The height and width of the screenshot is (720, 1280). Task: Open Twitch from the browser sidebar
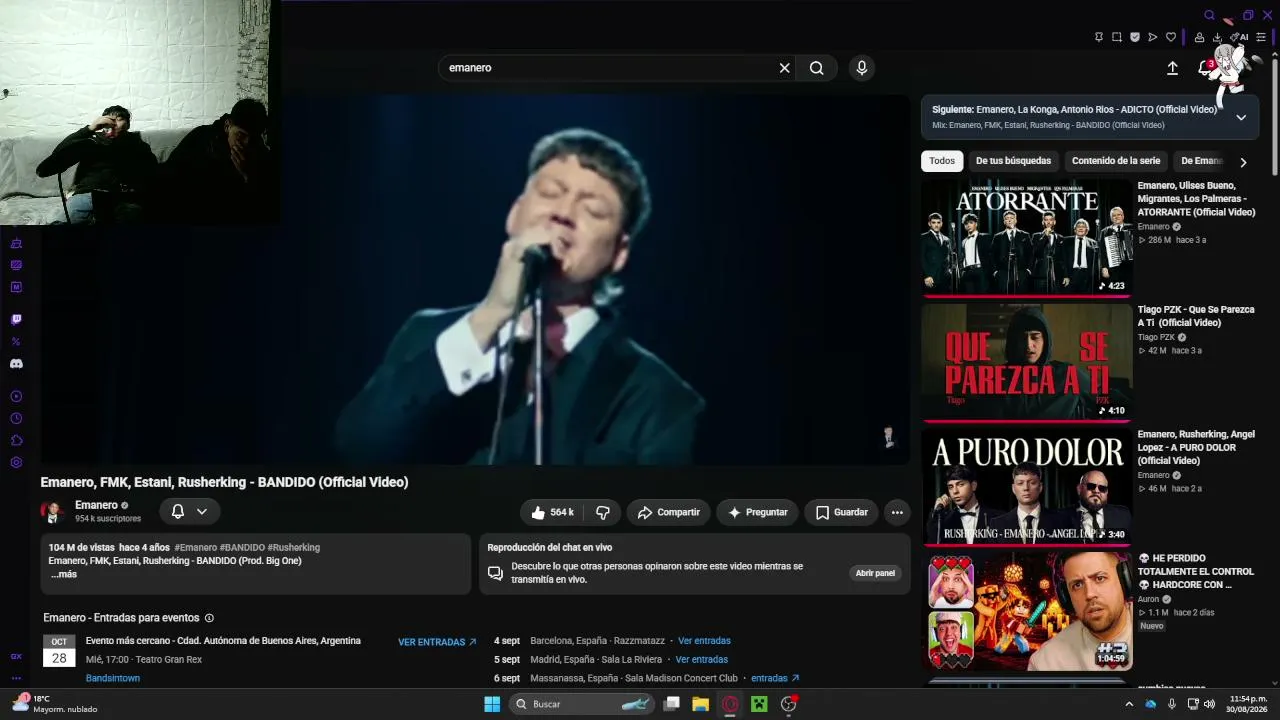[x=16, y=320]
